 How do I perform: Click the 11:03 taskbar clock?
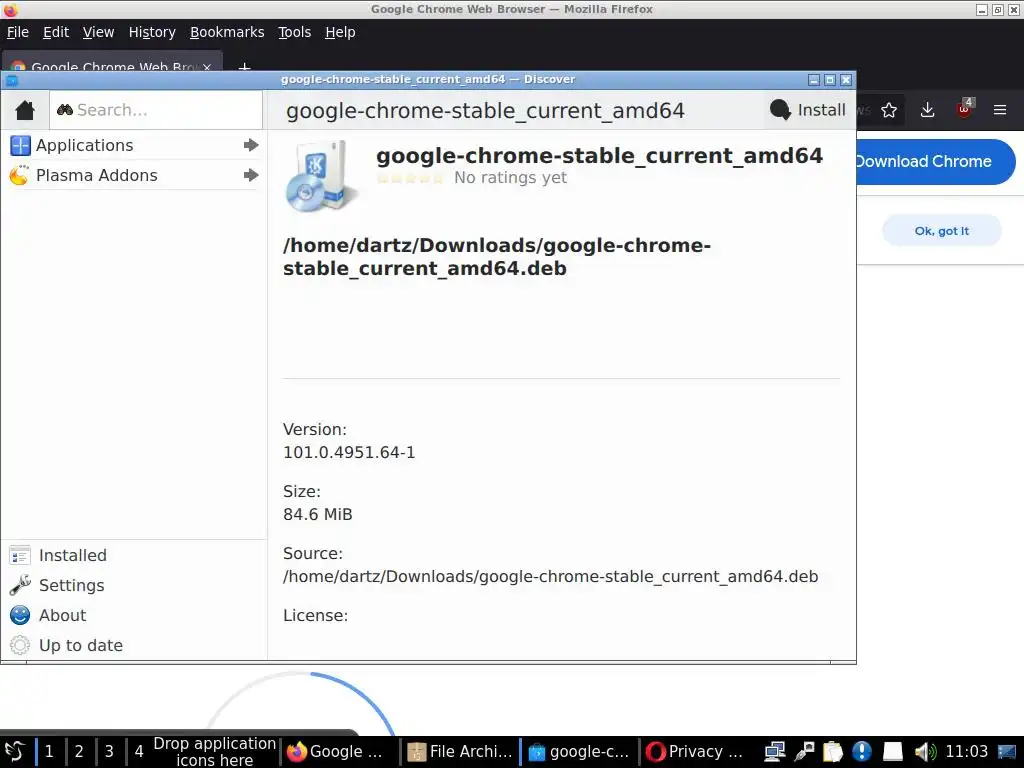(967, 751)
